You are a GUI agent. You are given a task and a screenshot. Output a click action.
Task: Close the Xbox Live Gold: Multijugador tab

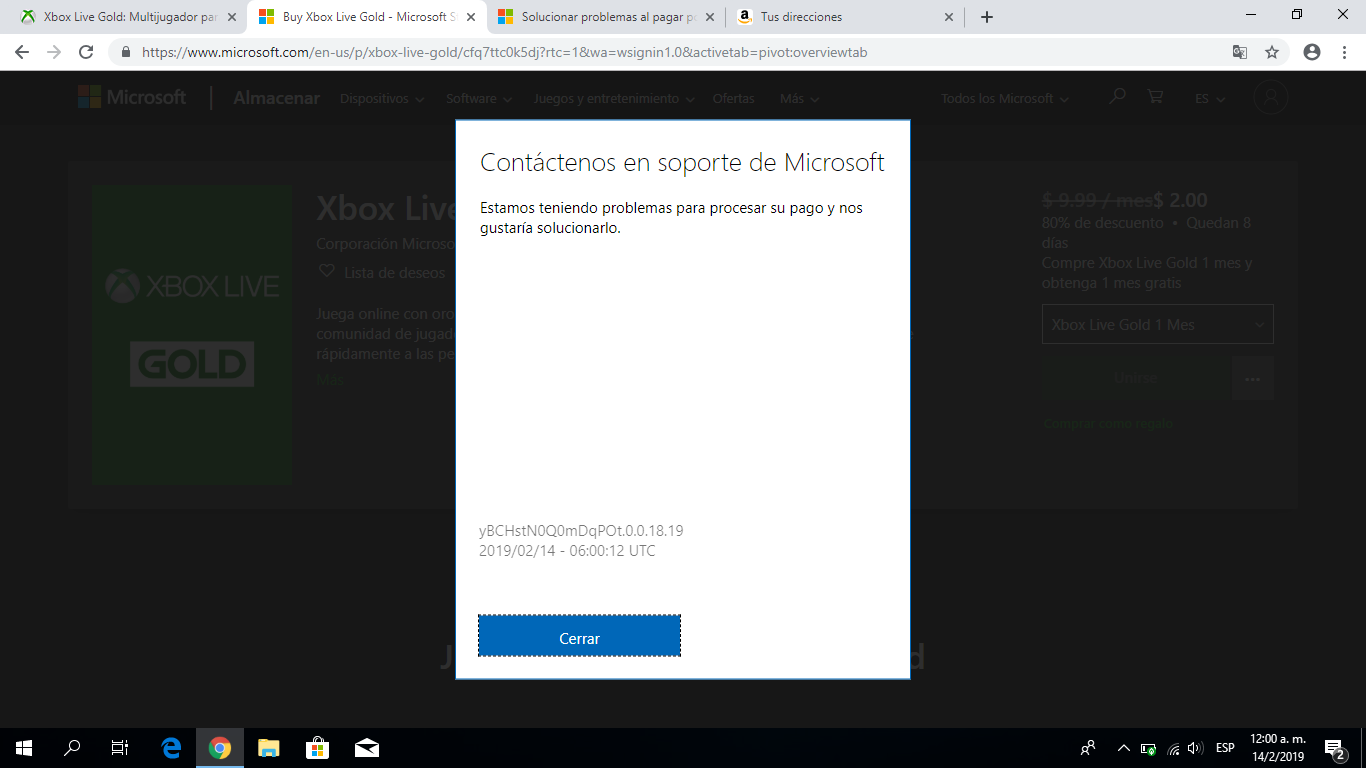coord(232,17)
